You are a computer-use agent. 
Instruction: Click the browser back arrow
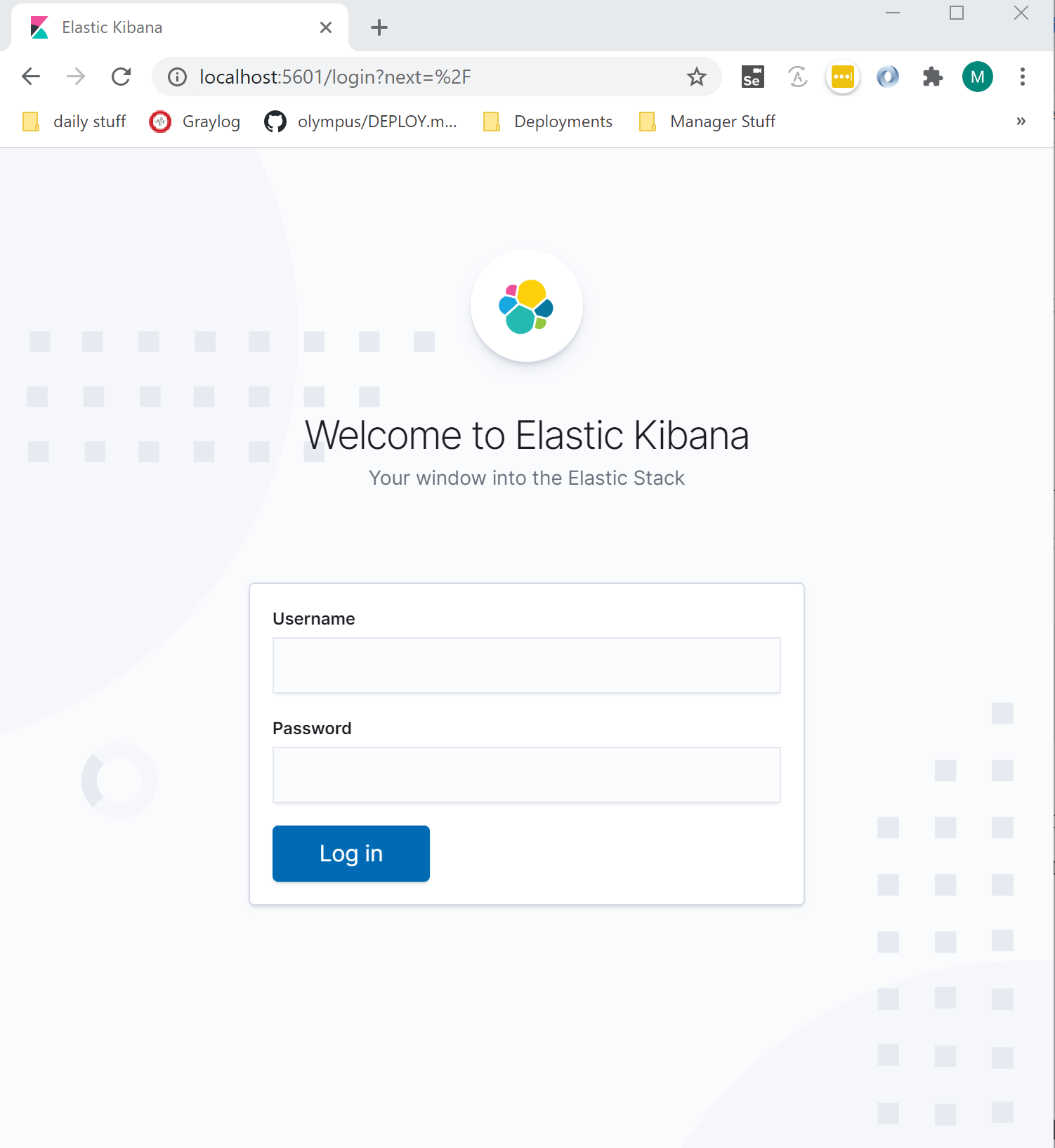click(x=31, y=77)
